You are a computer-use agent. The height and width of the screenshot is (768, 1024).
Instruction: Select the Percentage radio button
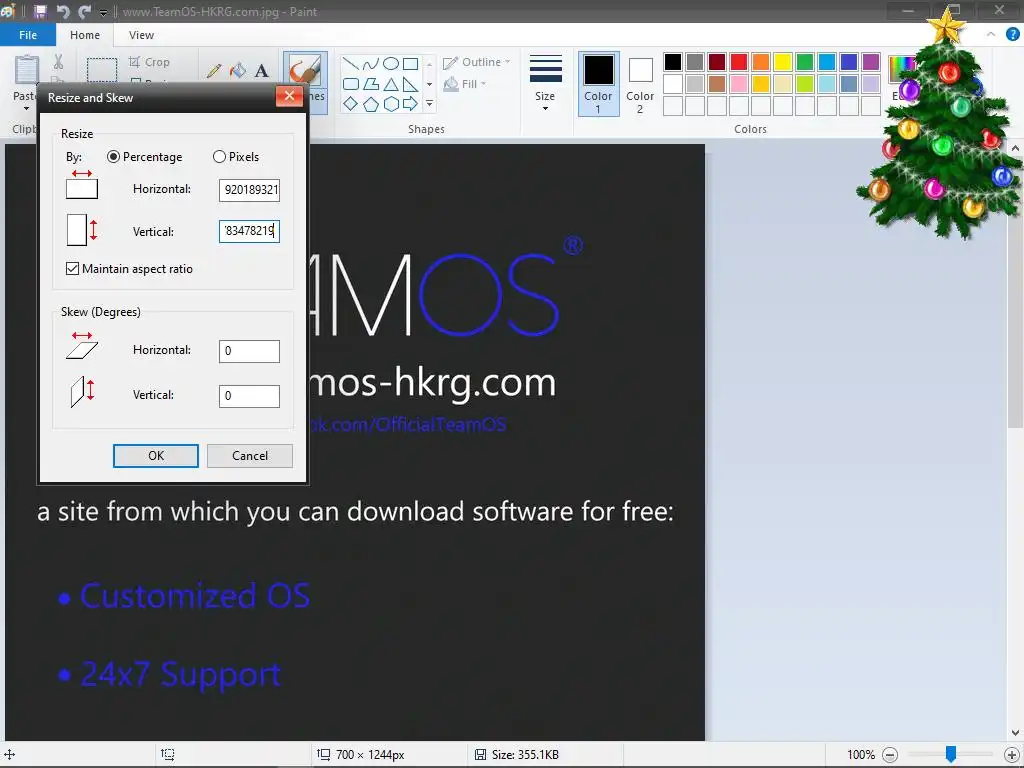point(113,157)
